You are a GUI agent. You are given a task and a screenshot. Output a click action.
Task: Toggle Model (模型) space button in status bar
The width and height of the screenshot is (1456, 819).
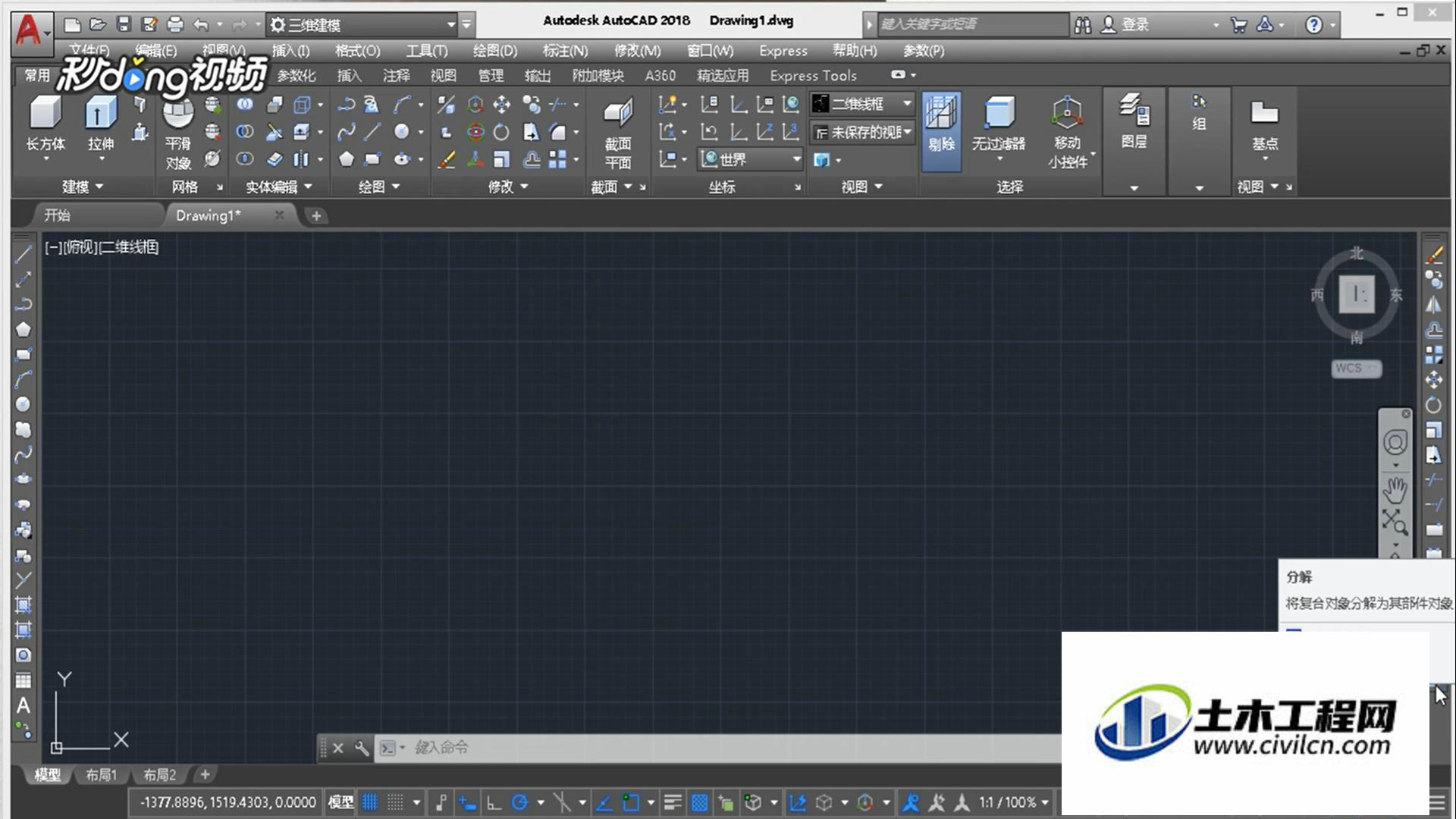tap(340, 802)
